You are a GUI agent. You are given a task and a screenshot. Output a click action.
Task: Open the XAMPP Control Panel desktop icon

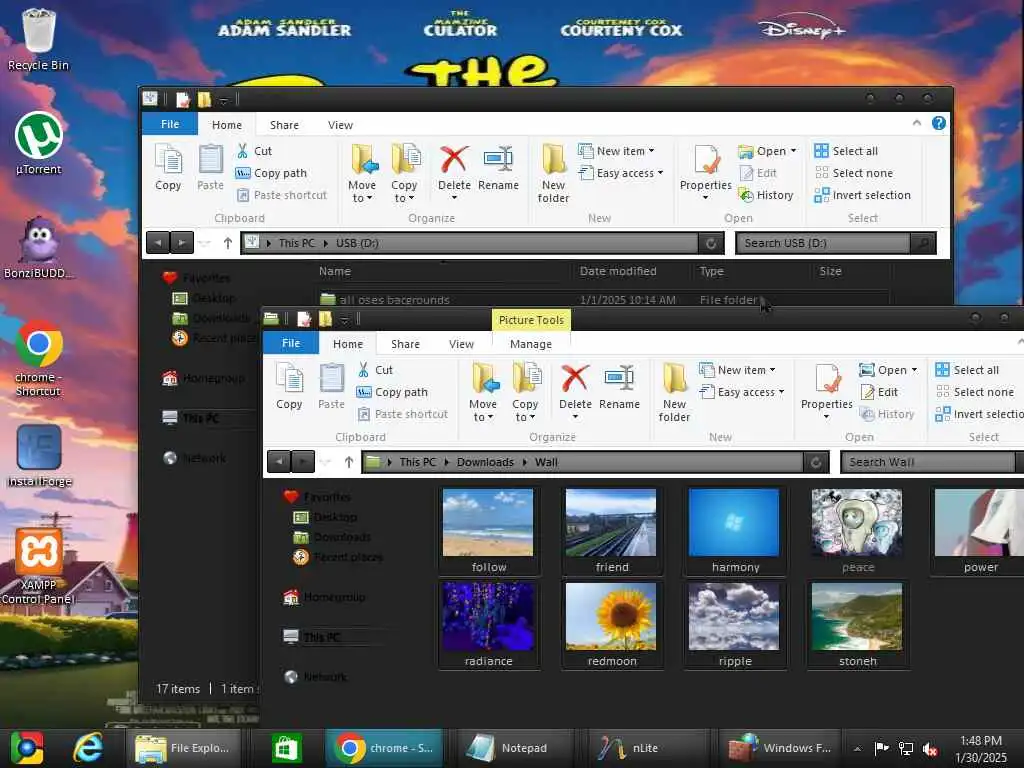39,567
